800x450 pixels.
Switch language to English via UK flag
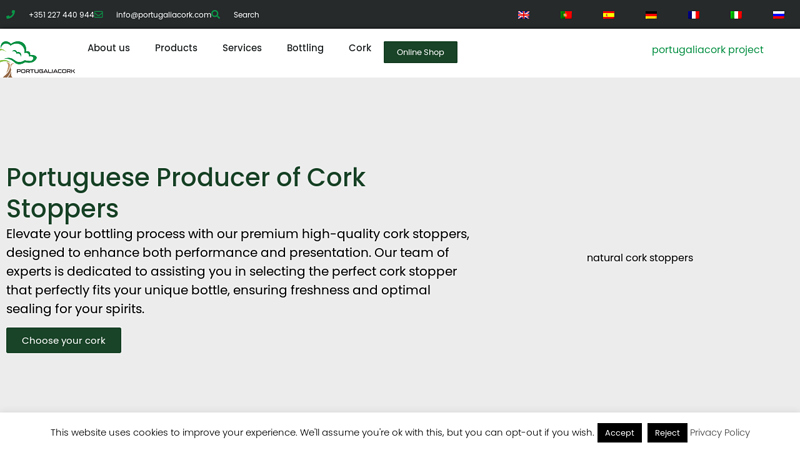(x=523, y=15)
